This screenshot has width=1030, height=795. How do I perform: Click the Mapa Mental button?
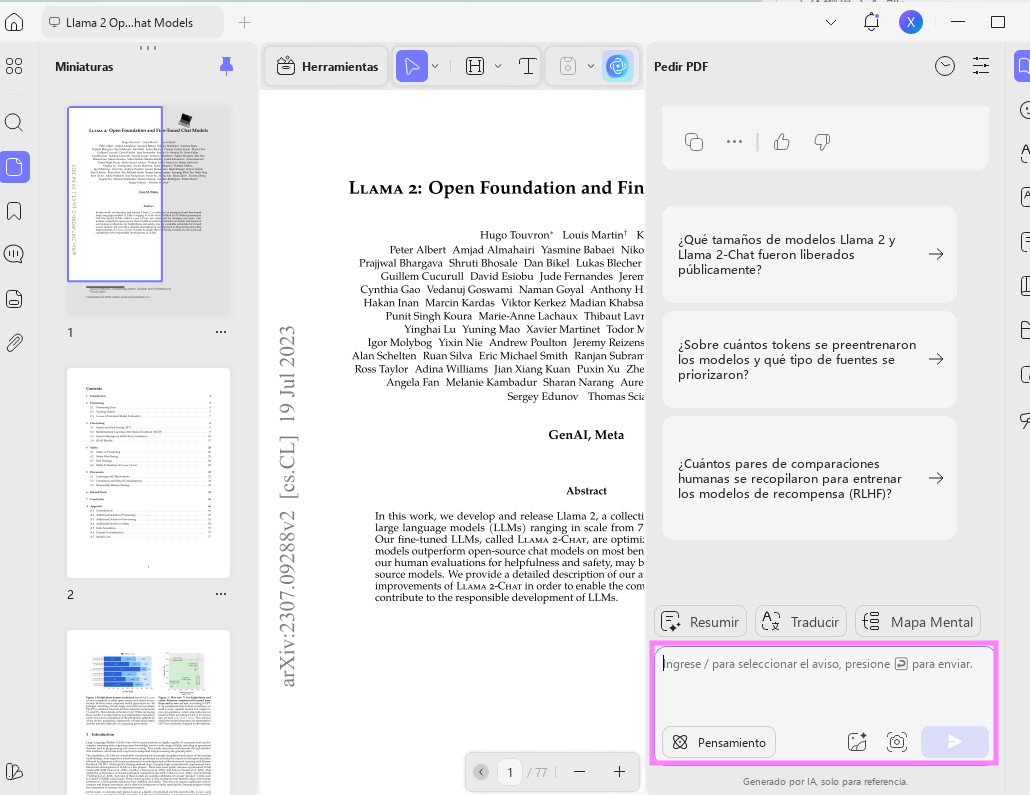click(918, 622)
